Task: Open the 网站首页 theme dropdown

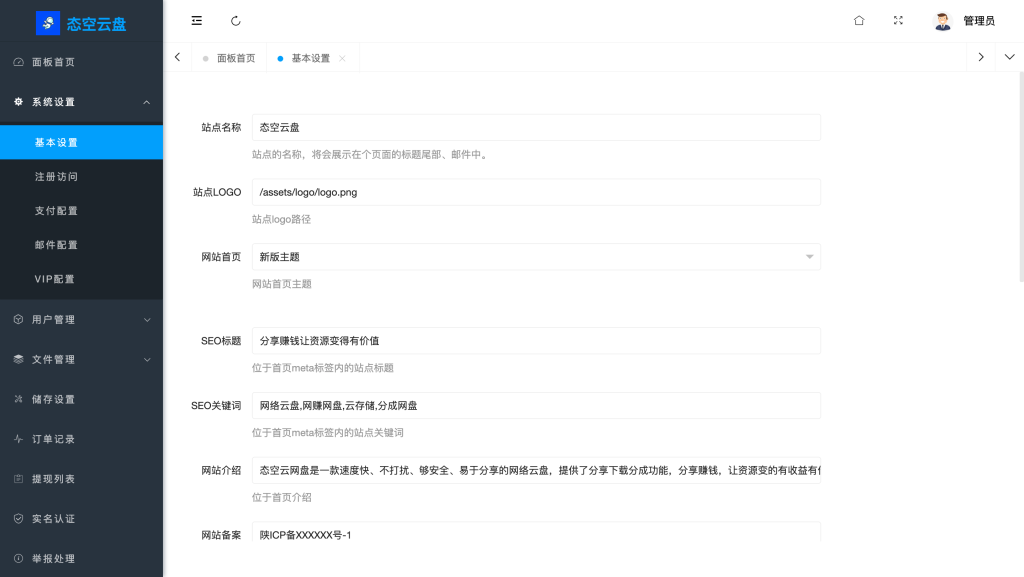Action: (x=808, y=257)
